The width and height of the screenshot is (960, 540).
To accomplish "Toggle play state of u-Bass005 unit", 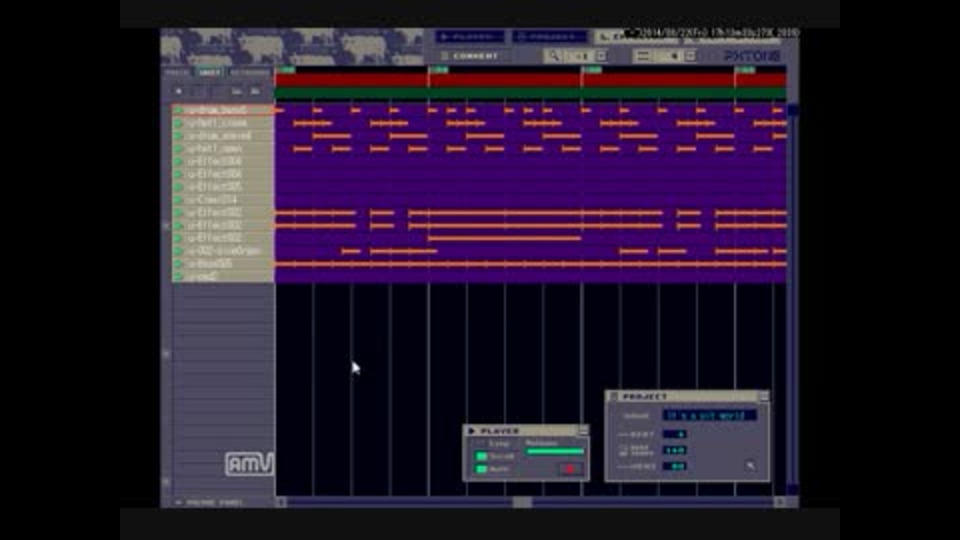I will [x=178, y=264].
